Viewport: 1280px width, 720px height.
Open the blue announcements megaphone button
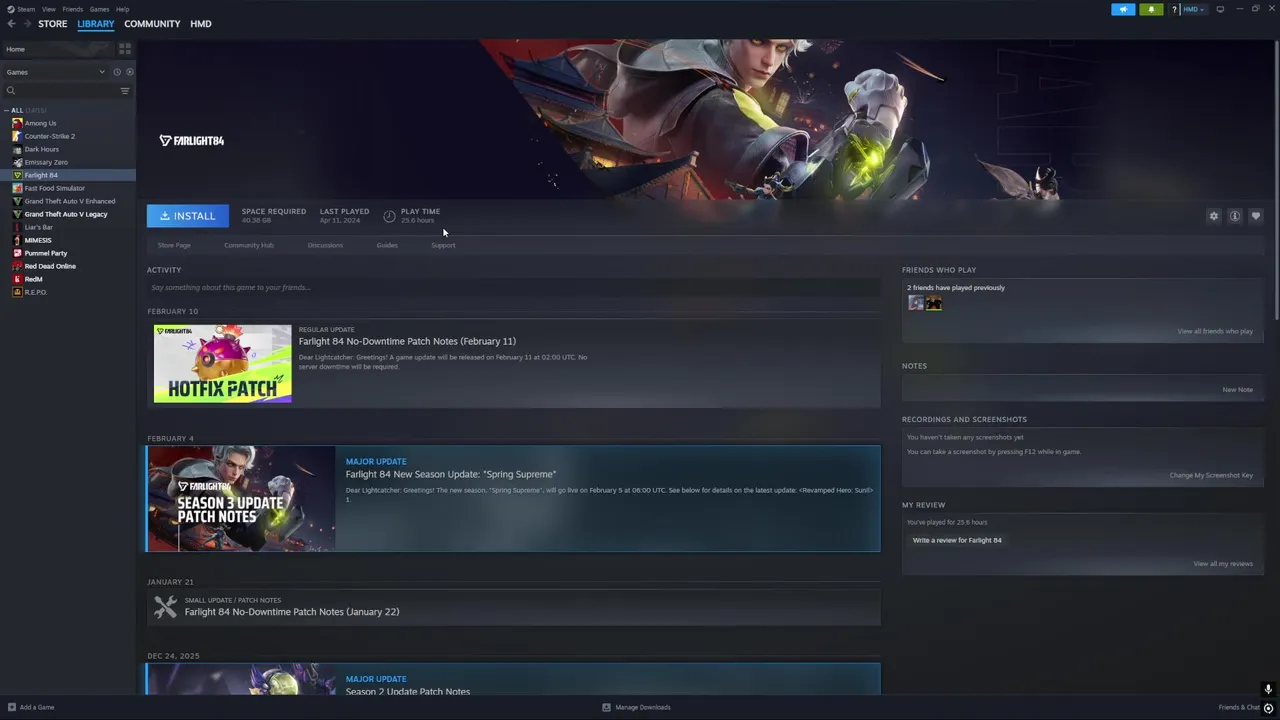pos(1123,9)
